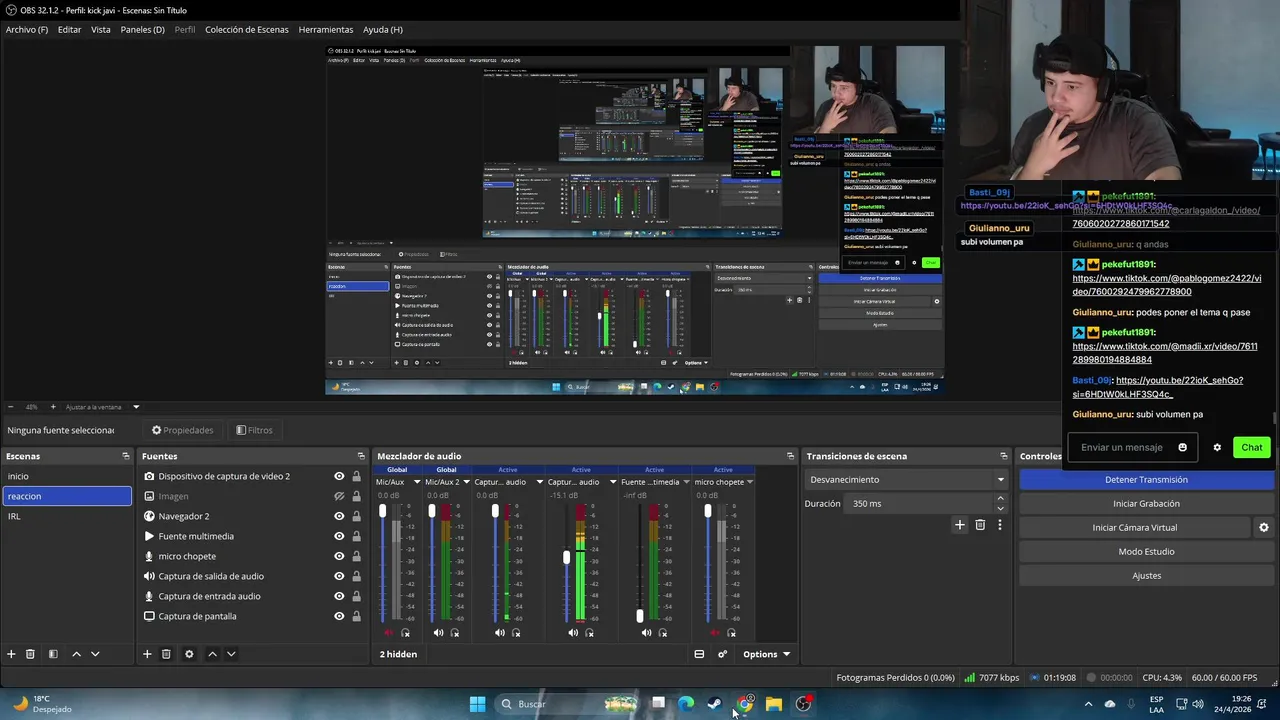Image resolution: width=1280 pixels, height=720 pixels.
Task: Click Iniciar Grabación button
Action: (1146, 504)
